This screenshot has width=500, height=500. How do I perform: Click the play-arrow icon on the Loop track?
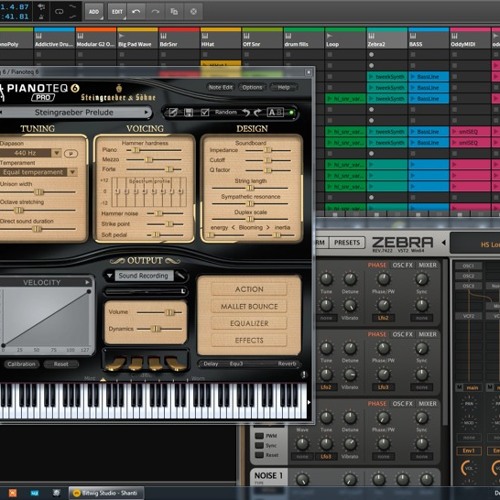329,36
